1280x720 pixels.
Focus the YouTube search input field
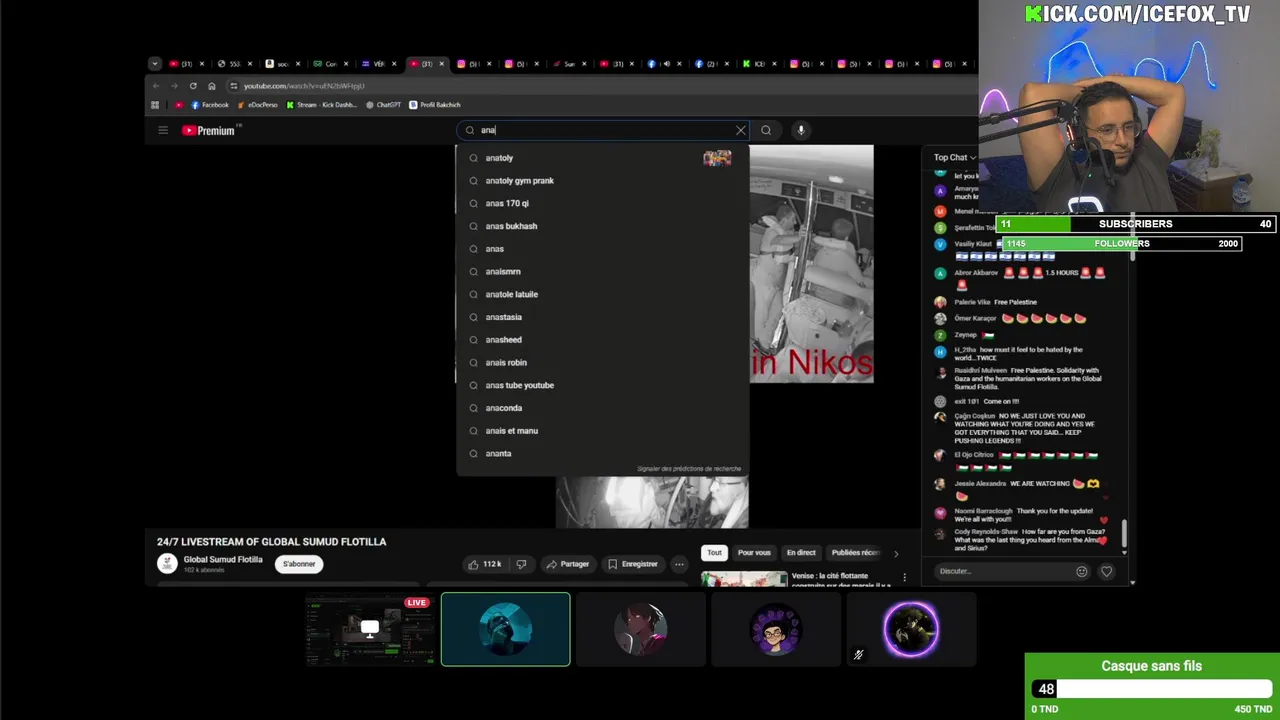[605, 130]
